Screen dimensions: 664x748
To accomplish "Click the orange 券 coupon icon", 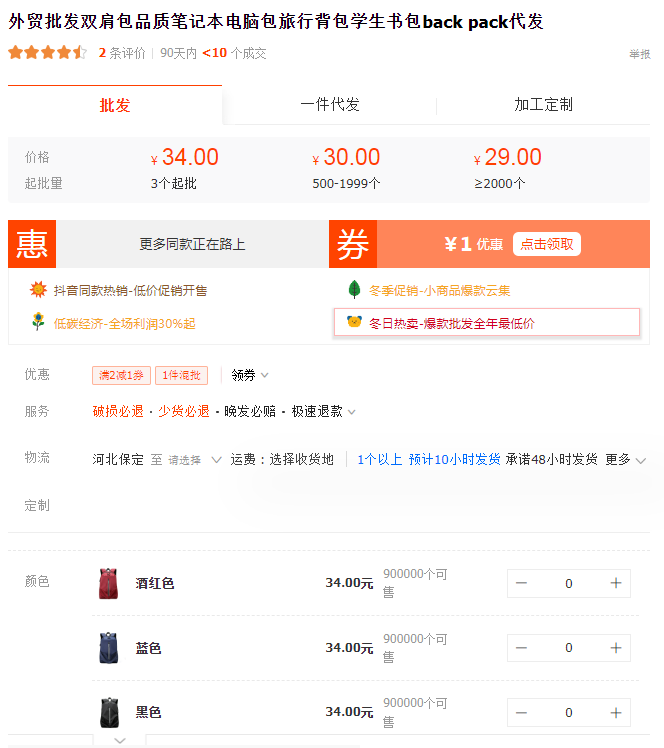I will click(x=353, y=244).
